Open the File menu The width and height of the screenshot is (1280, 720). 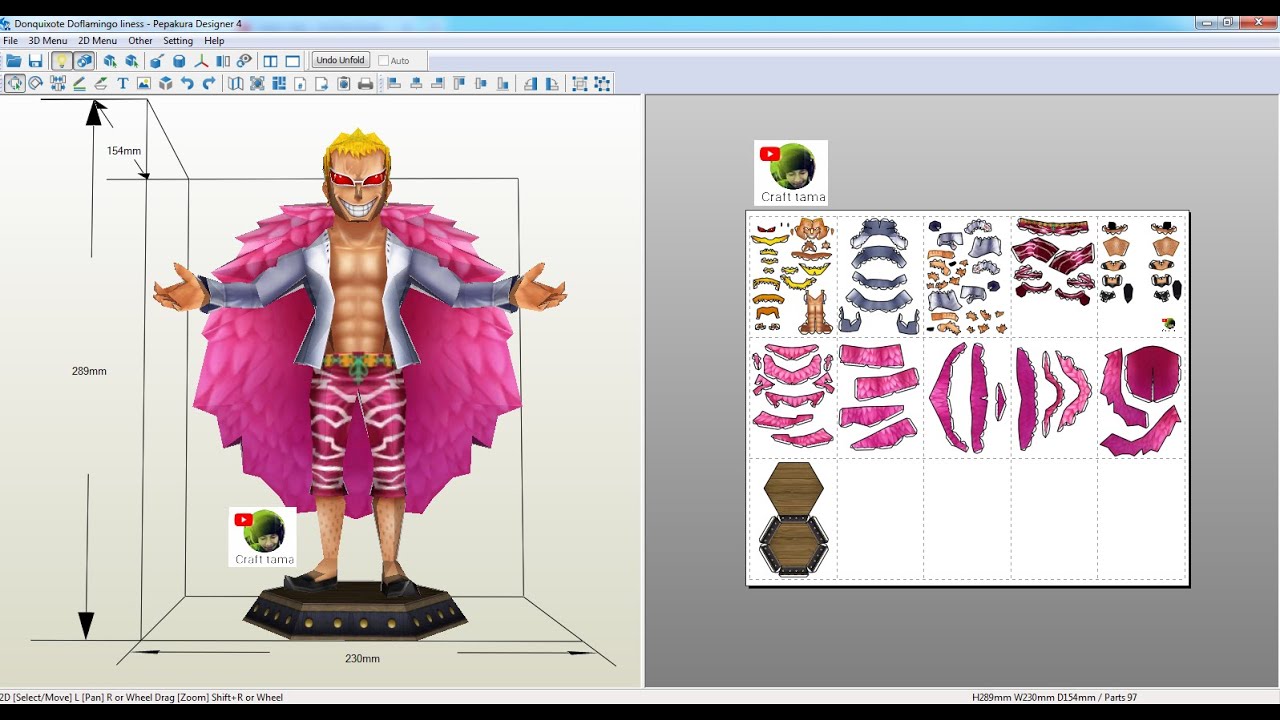(10, 41)
